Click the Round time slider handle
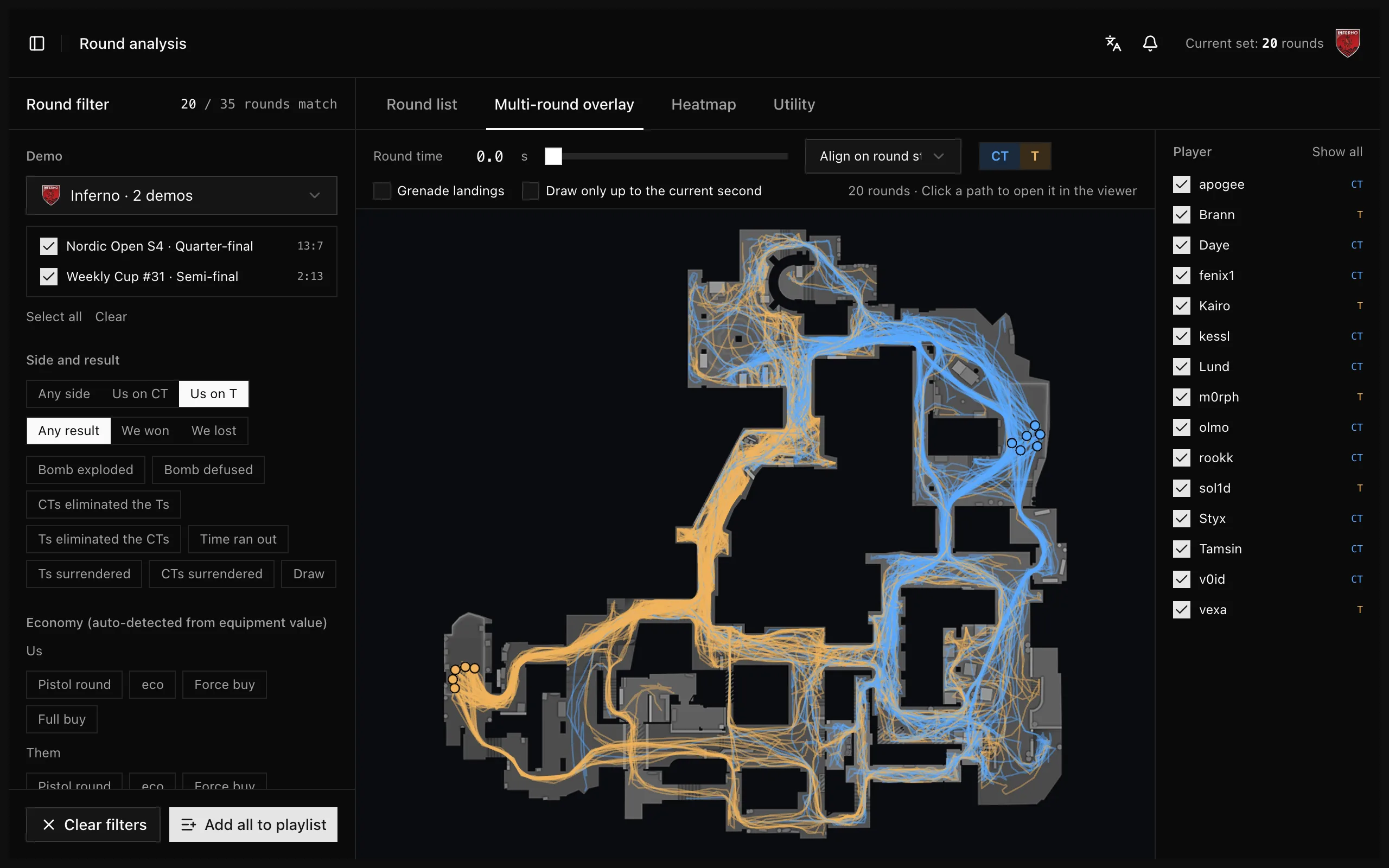 [x=553, y=156]
